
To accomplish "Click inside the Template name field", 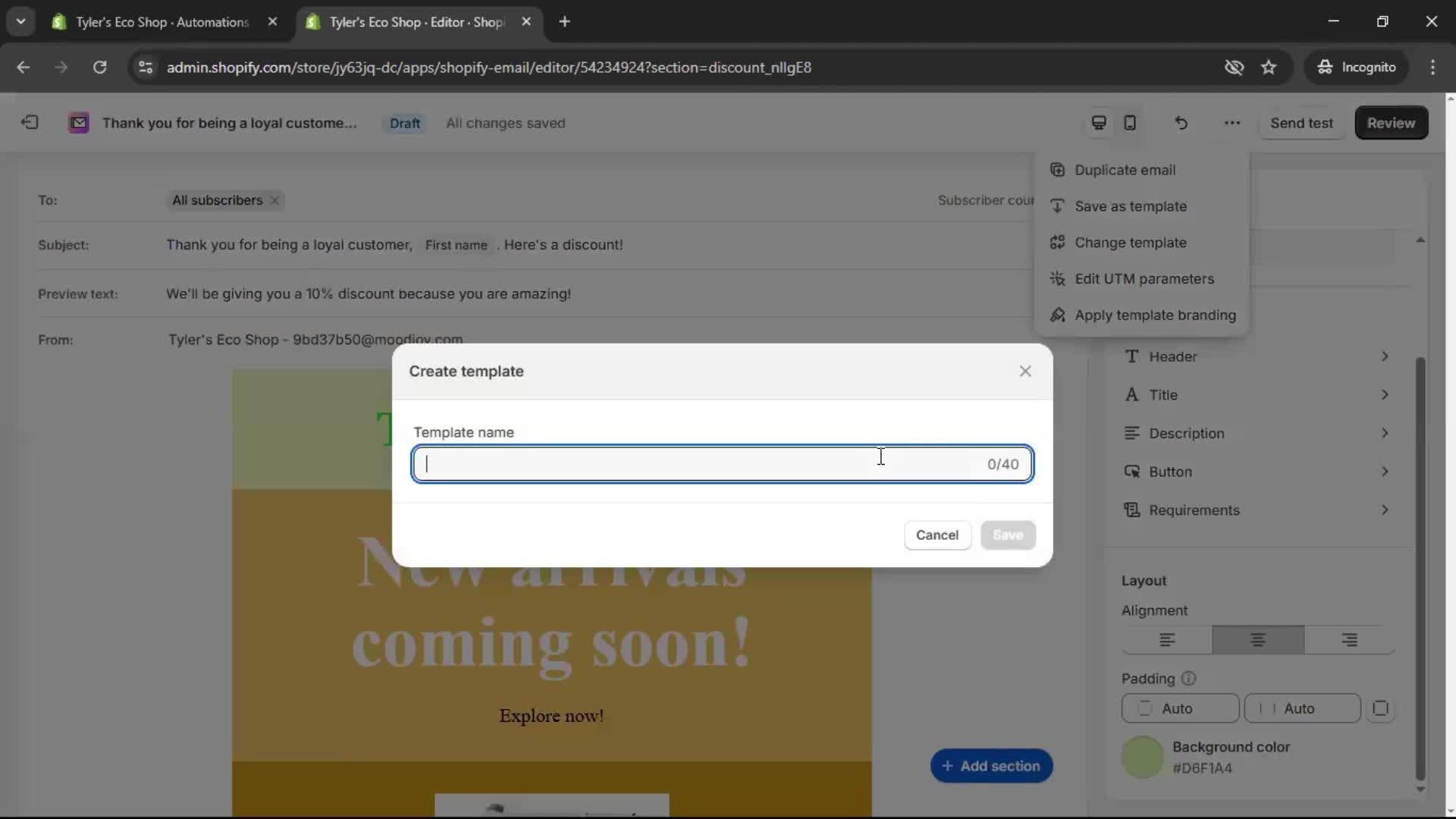I will pos(720,464).
